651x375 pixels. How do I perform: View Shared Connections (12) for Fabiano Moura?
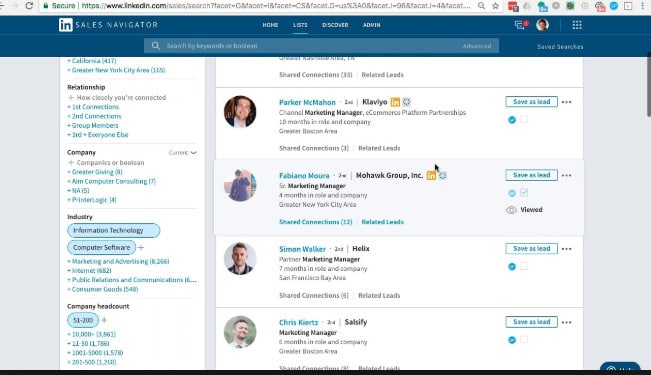click(x=316, y=222)
